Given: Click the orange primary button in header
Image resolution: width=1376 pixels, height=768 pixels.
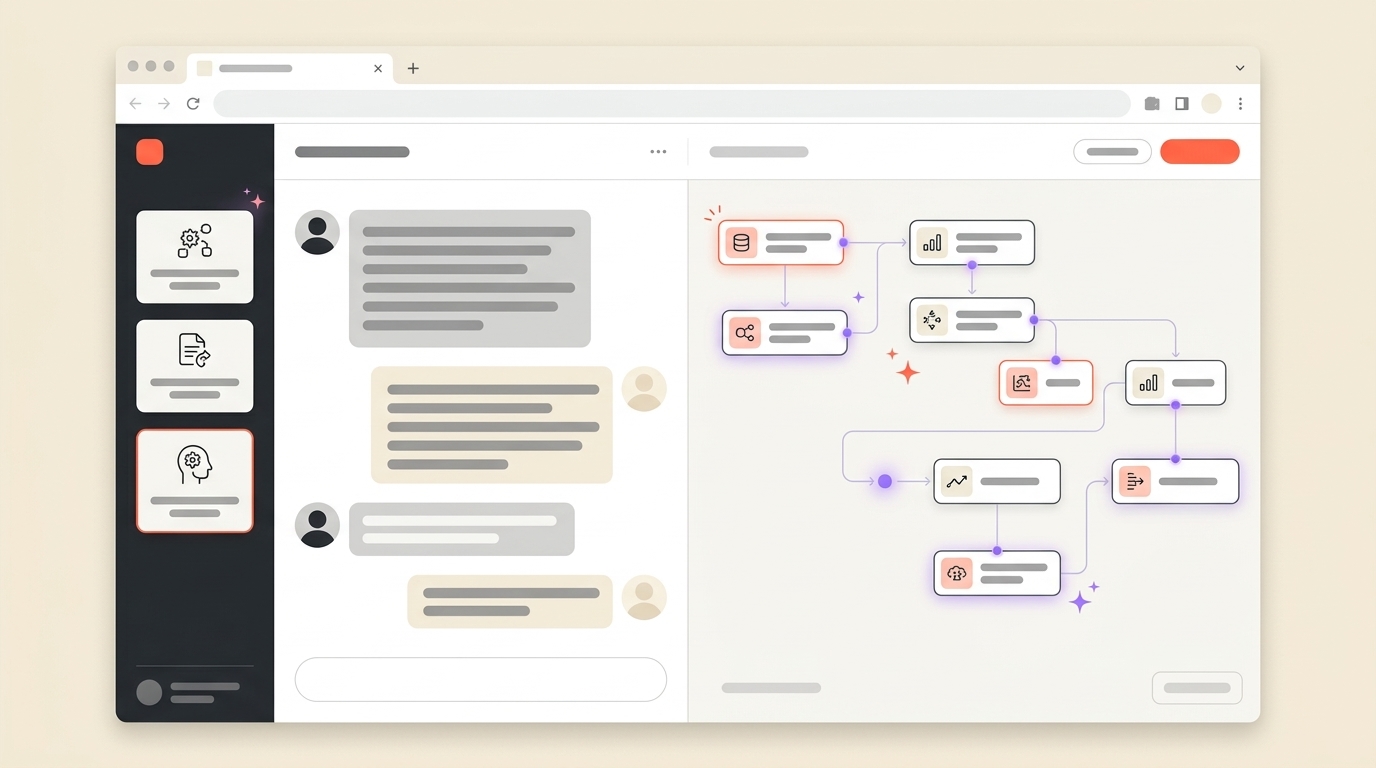Looking at the screenshot, I should (x=1200, y=152).
